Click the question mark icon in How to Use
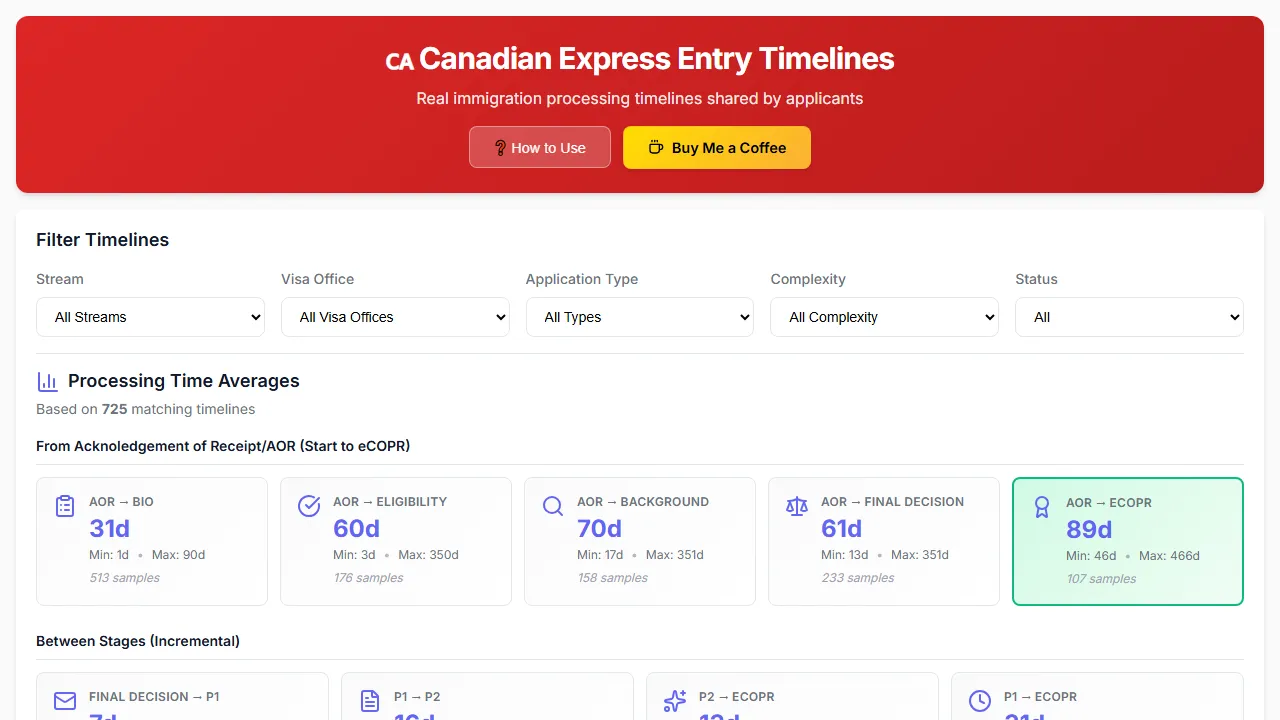 point(500,147)
